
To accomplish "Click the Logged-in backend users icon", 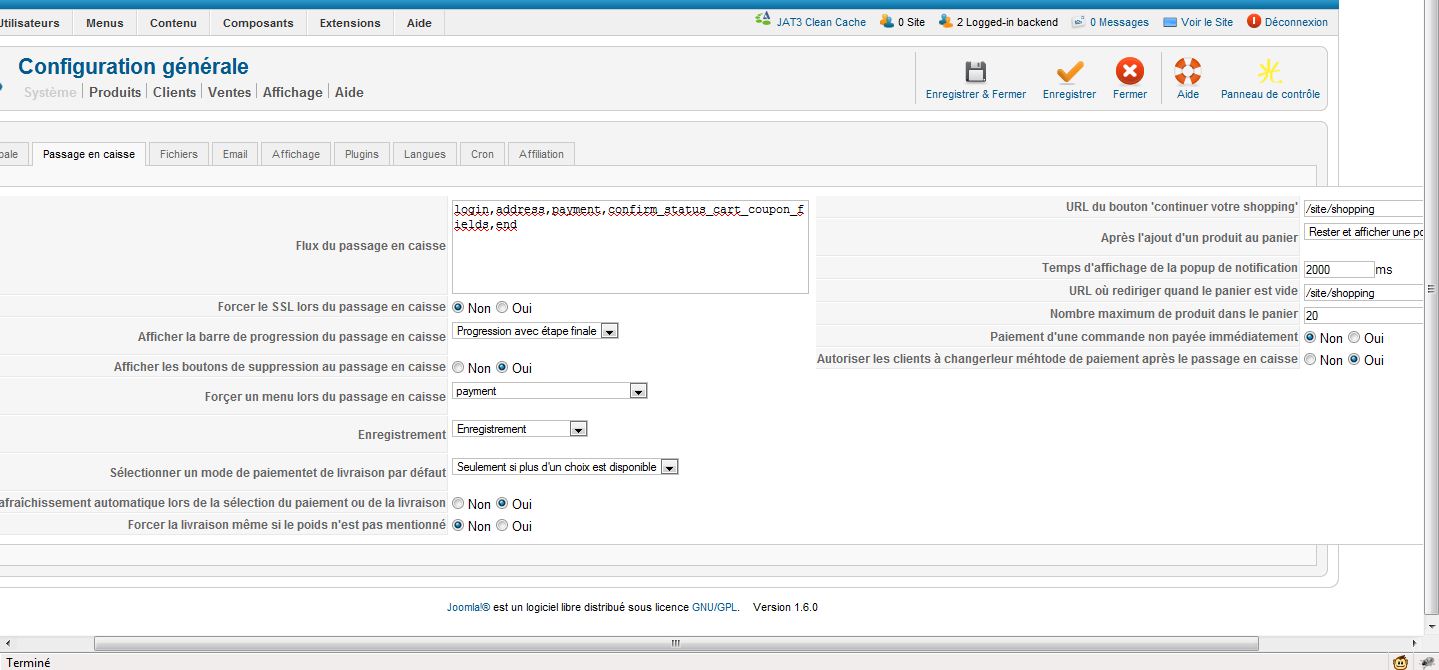I will click(945, 21).
